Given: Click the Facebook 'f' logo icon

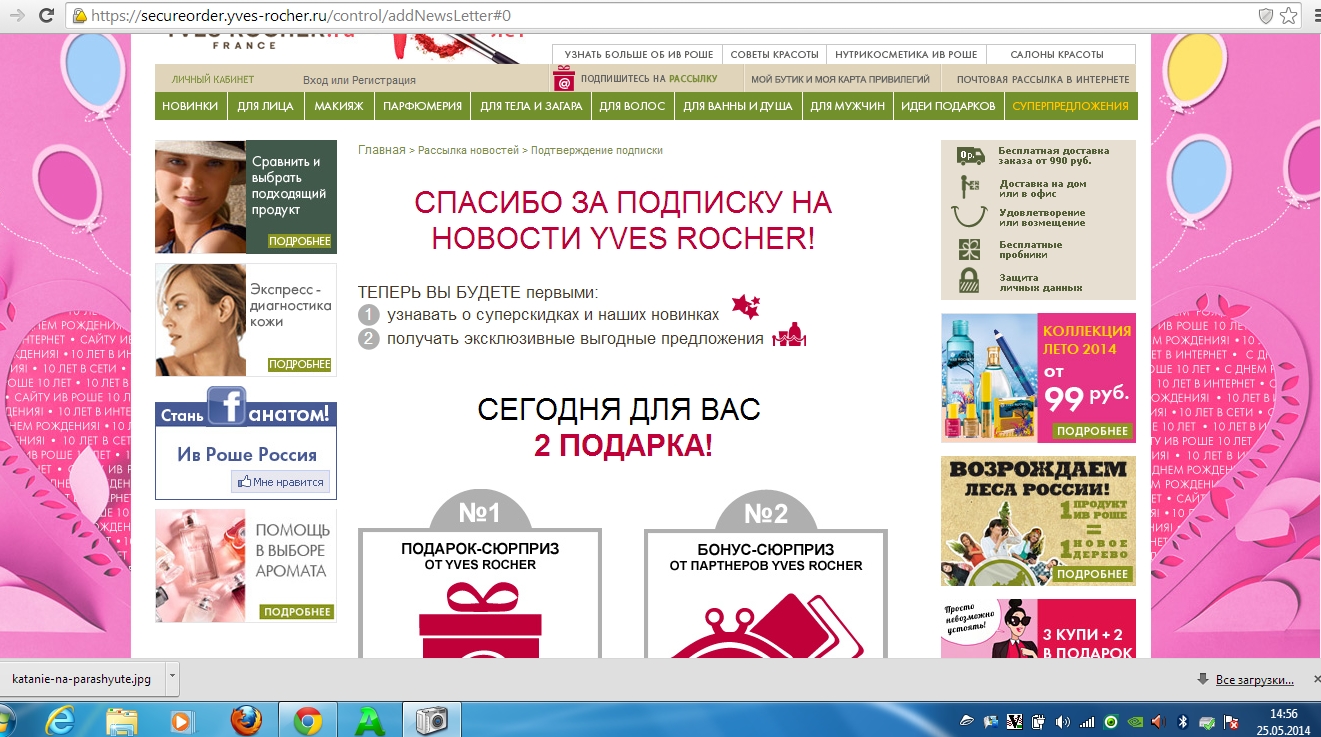Looking at the screenshot, I should [226, 406].
